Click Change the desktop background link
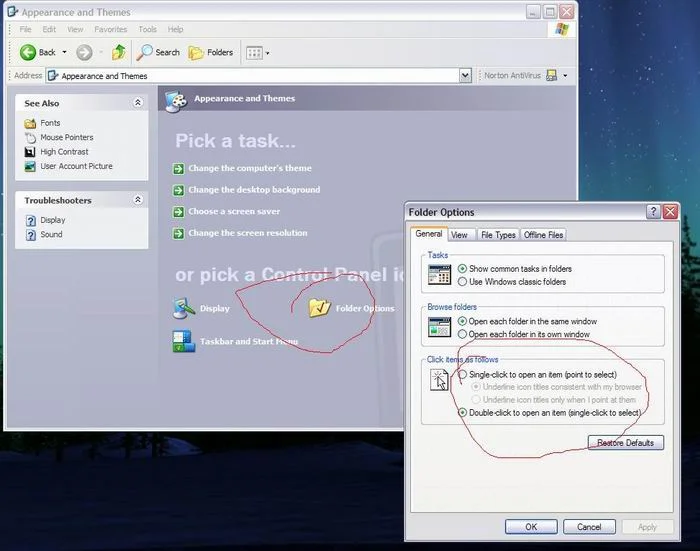The width and height of the screenshot is (700, 551). point(254,190)
